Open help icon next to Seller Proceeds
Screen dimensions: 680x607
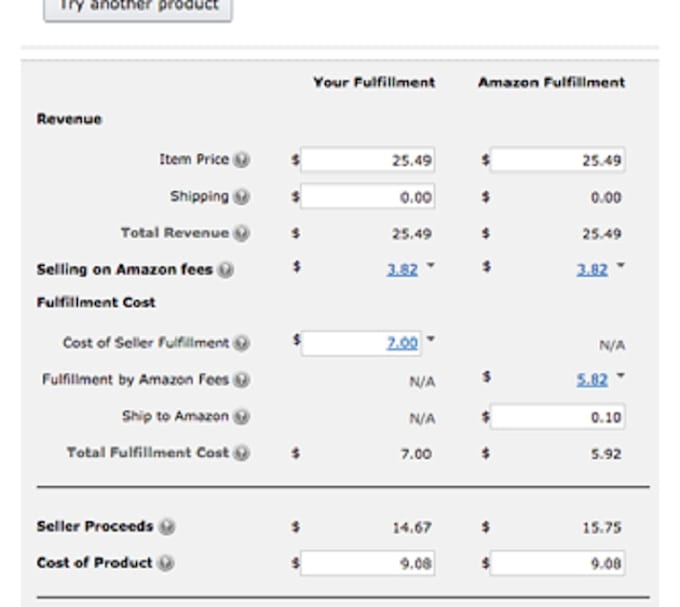click(167, 527)
